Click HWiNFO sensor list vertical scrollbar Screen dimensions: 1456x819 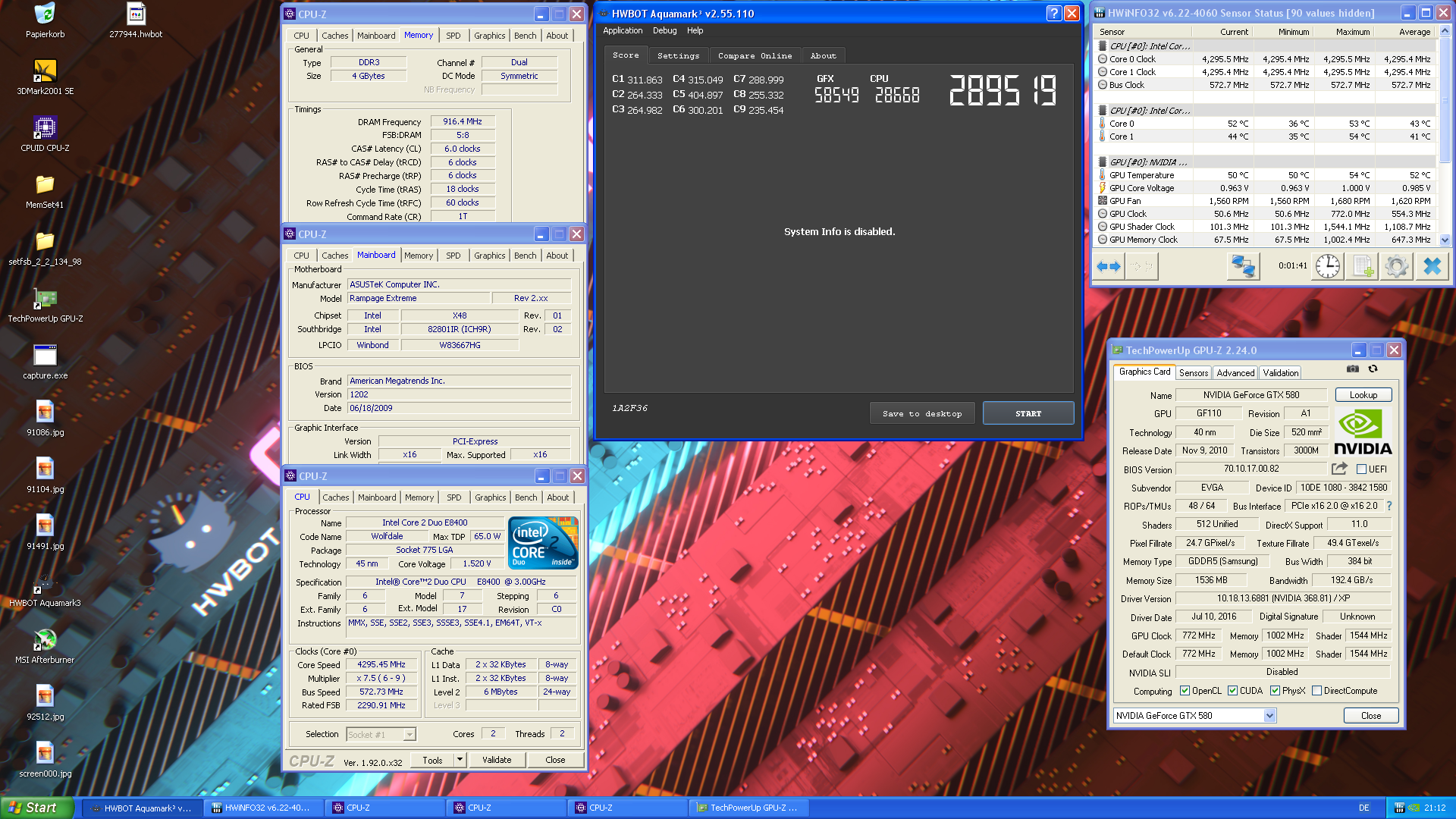click(x=1445, y=136)
